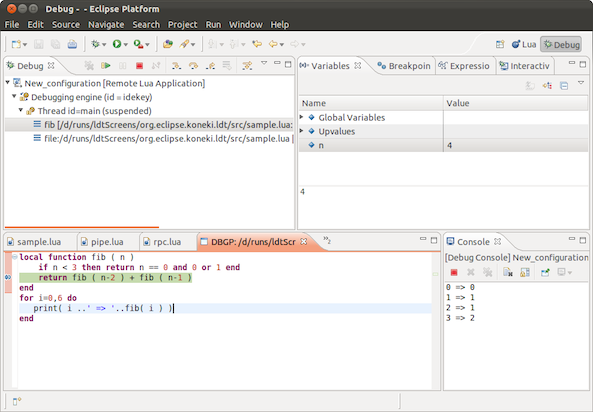Terminate the process from the Console toolbar
This screenshot has width=593, height=412.
454,272
